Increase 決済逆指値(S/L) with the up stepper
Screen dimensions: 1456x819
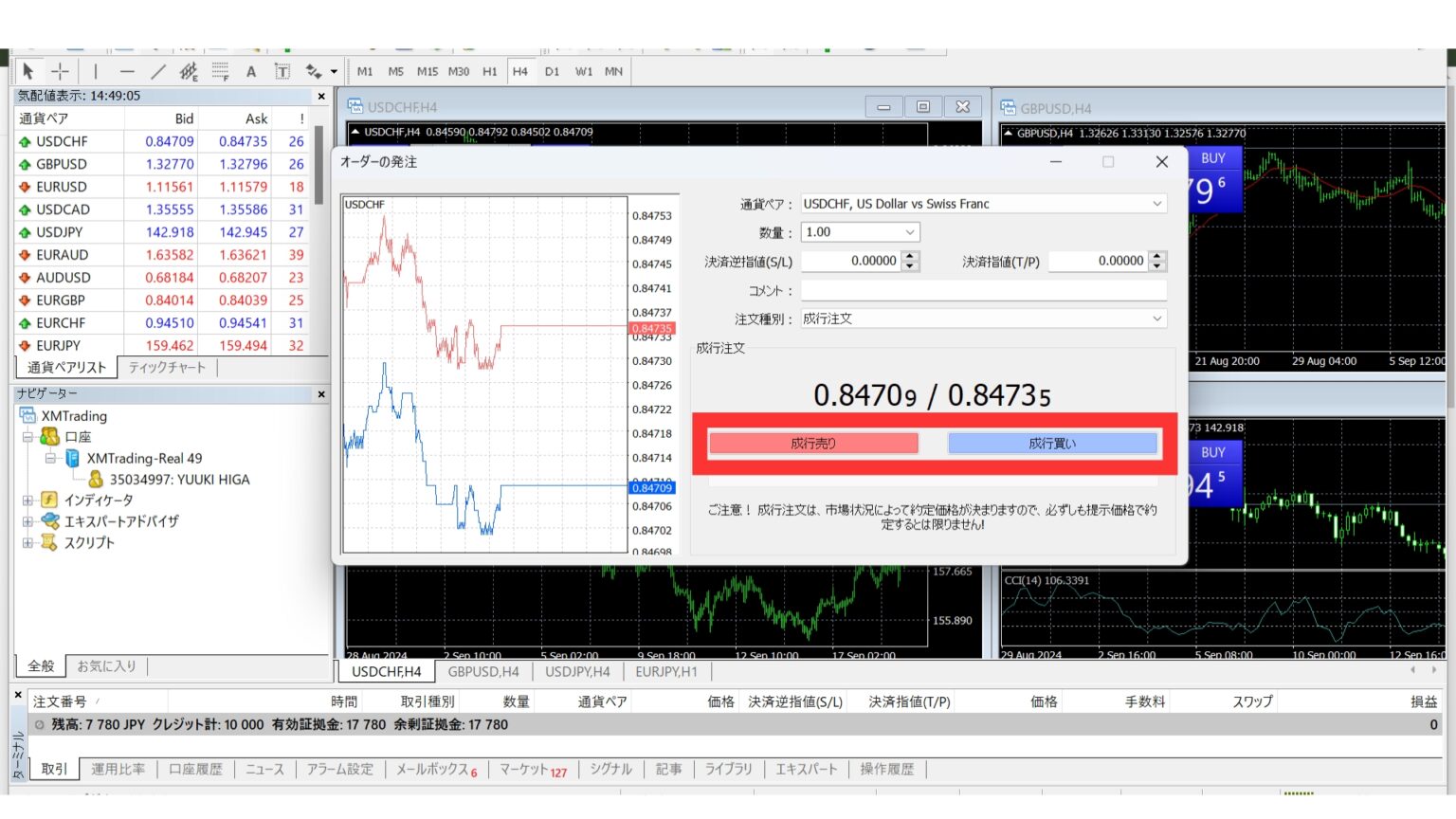909,257
